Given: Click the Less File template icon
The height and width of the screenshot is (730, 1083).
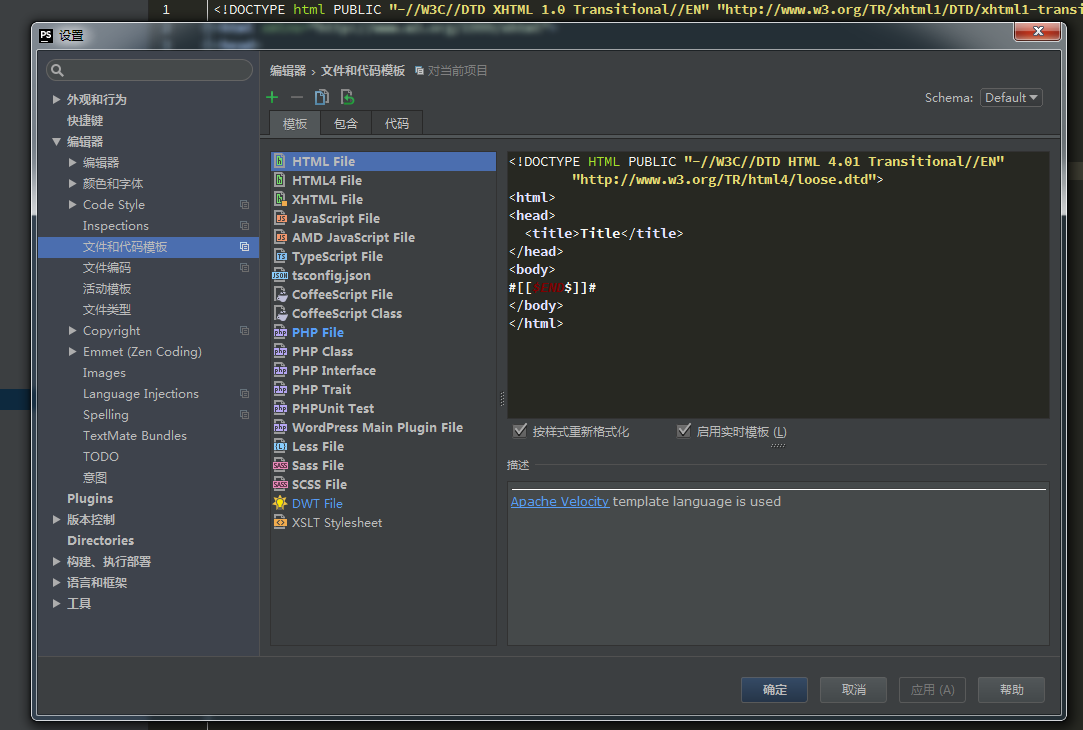Looking at the screenshot, I should click(280, 446).
